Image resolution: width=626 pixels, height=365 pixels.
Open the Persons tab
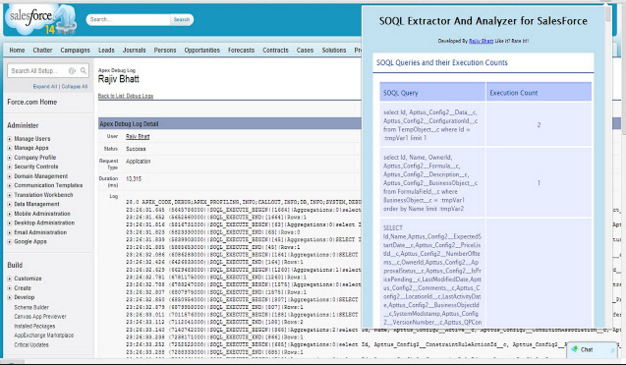click(165, 50)
